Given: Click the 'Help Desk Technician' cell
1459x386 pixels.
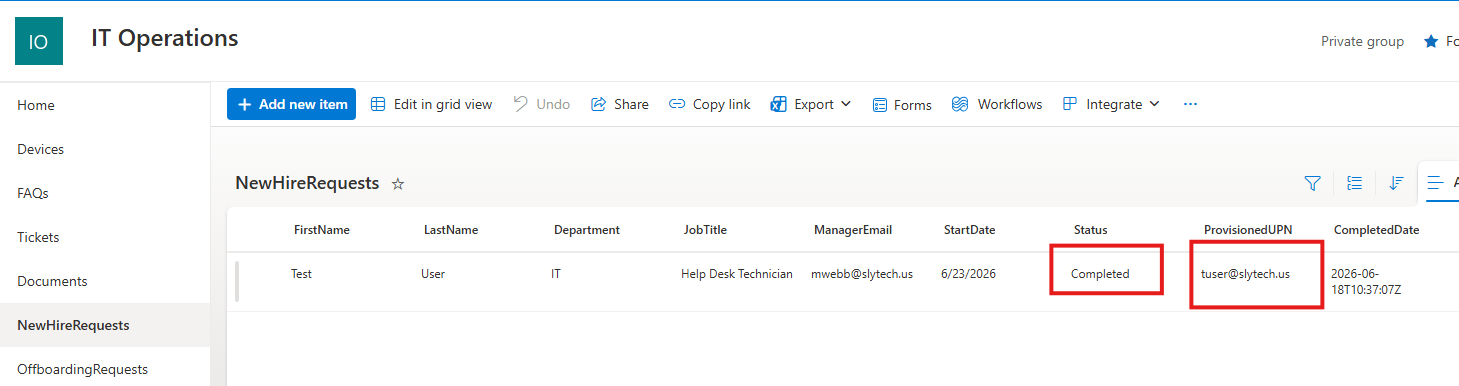Looking at the screenshot, I should (737, 274).
